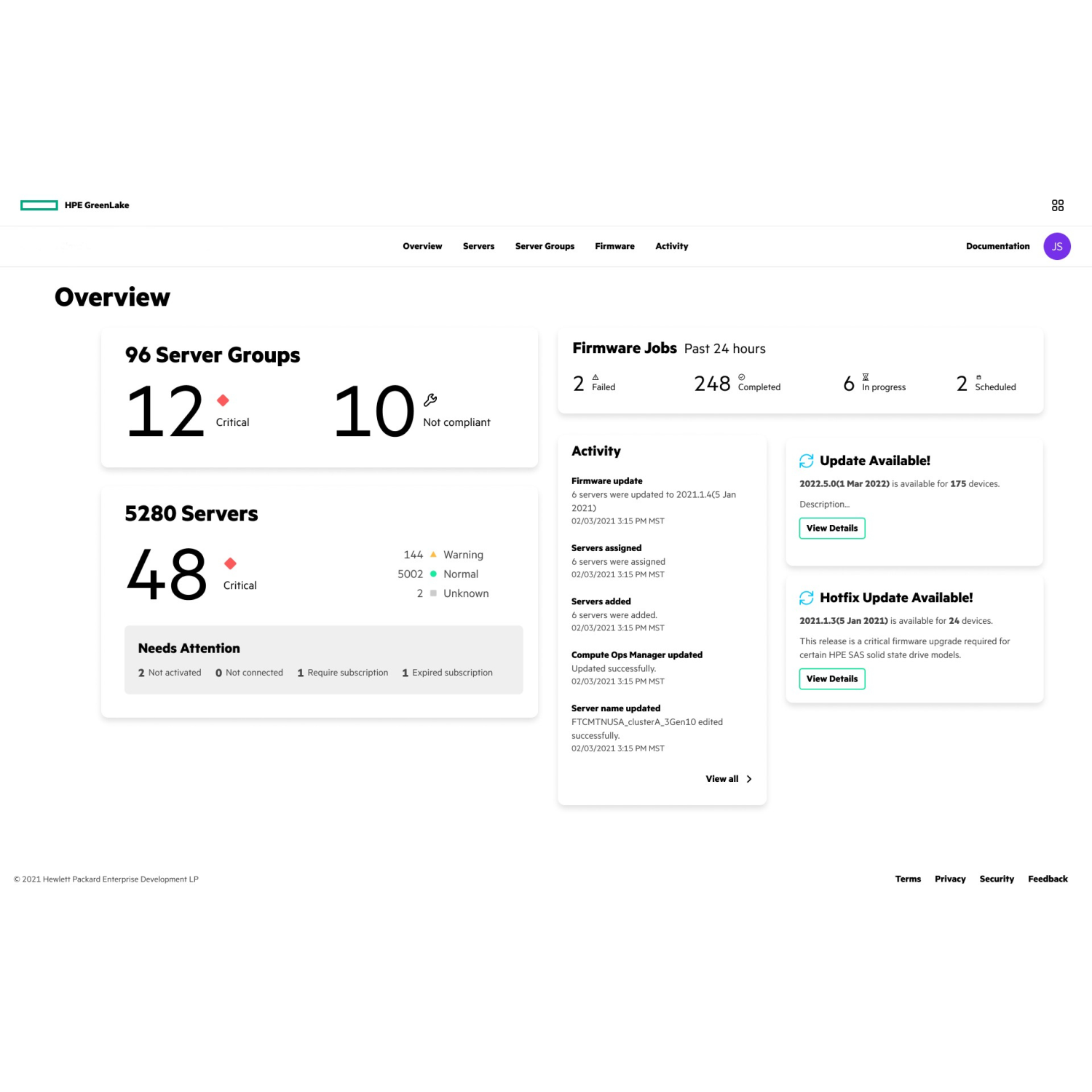The height and width of the screenshot is (1092, 1092).
Task: Click 1 Expired subscription item
Action: (447, 673)
